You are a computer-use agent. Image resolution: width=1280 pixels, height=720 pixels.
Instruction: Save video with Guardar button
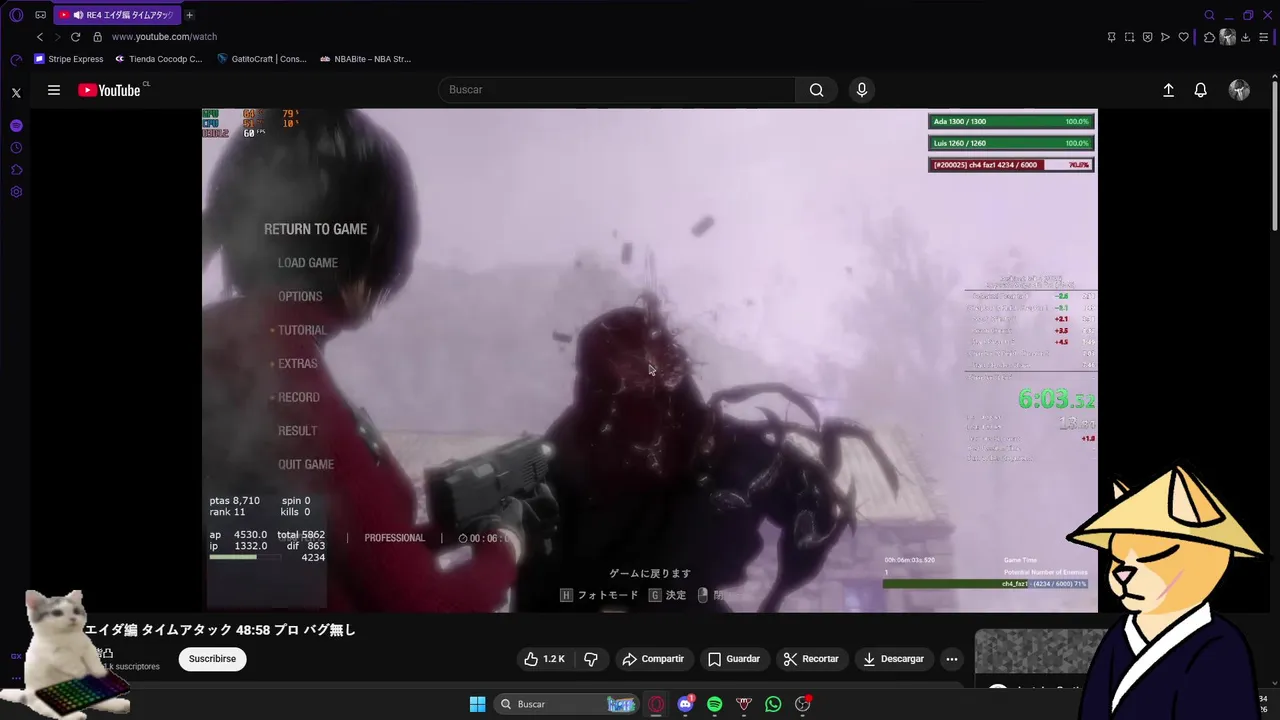(734, 659)
